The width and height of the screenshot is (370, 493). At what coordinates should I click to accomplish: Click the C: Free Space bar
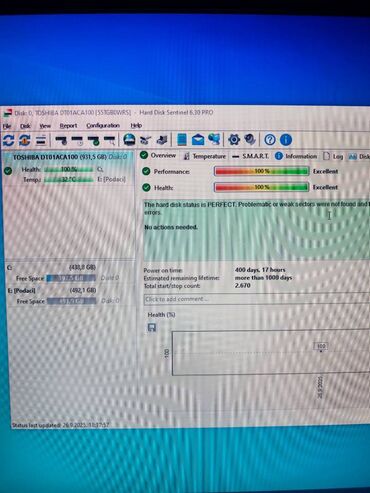click(71, 278)
